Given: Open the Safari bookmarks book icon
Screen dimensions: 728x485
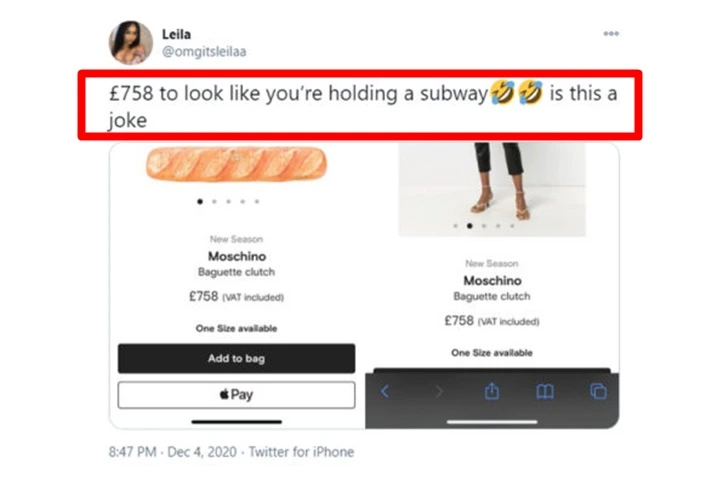Looking at the screenshot, I should 545,392.
